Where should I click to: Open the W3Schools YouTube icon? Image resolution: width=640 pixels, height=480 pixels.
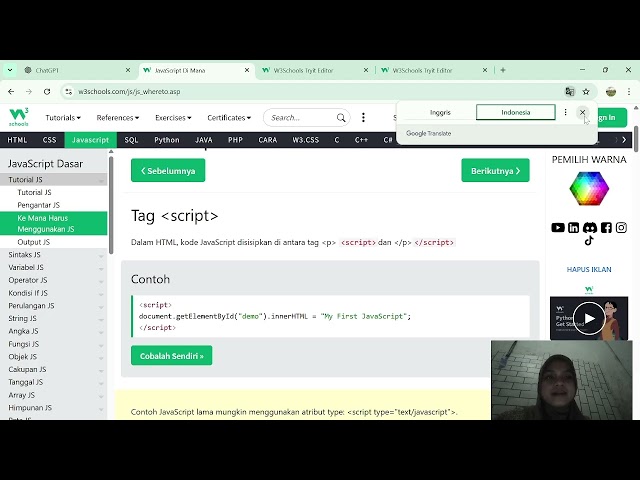tap(558, 227)
